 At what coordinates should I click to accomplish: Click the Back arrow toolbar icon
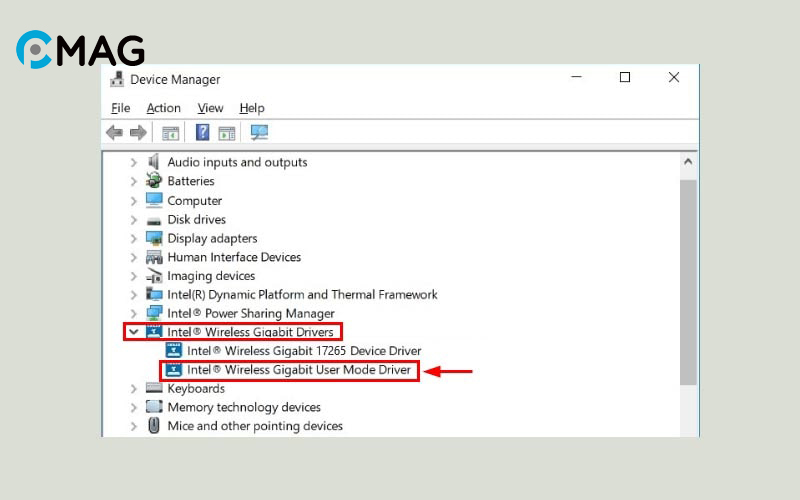[114, 133]
